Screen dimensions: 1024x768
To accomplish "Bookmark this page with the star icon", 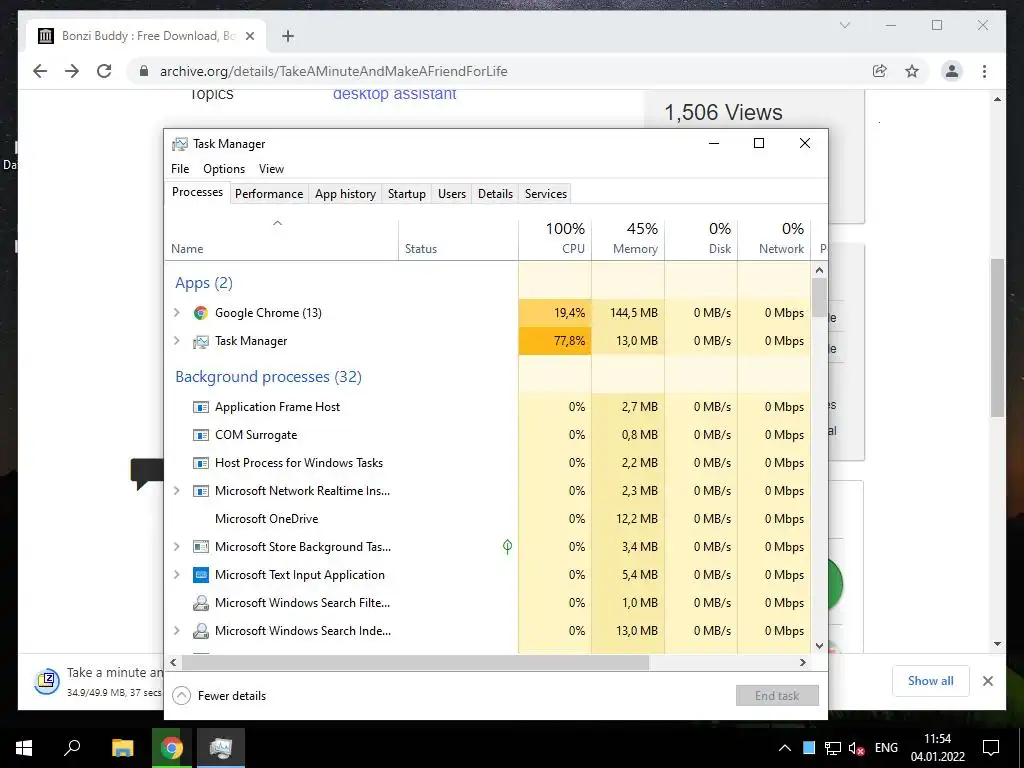I will coord(912,71).
